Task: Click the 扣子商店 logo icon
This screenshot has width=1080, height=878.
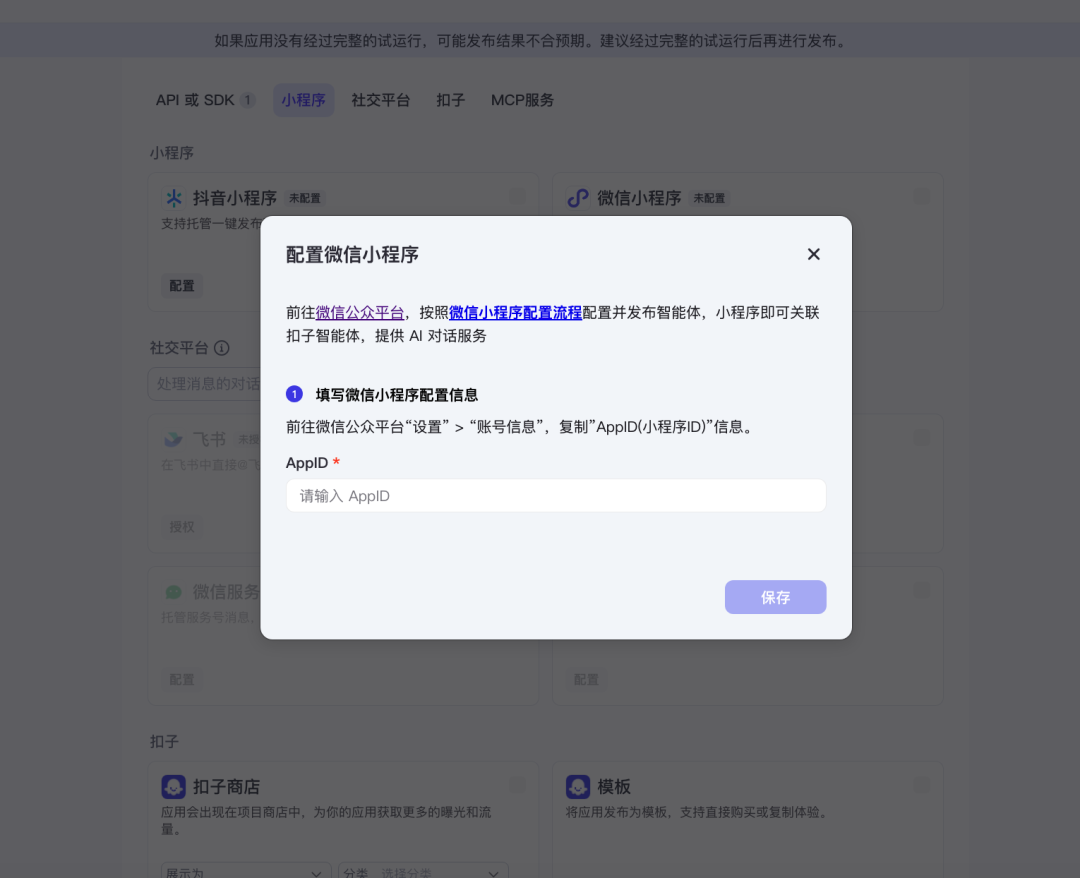Action: coord(174,786)
